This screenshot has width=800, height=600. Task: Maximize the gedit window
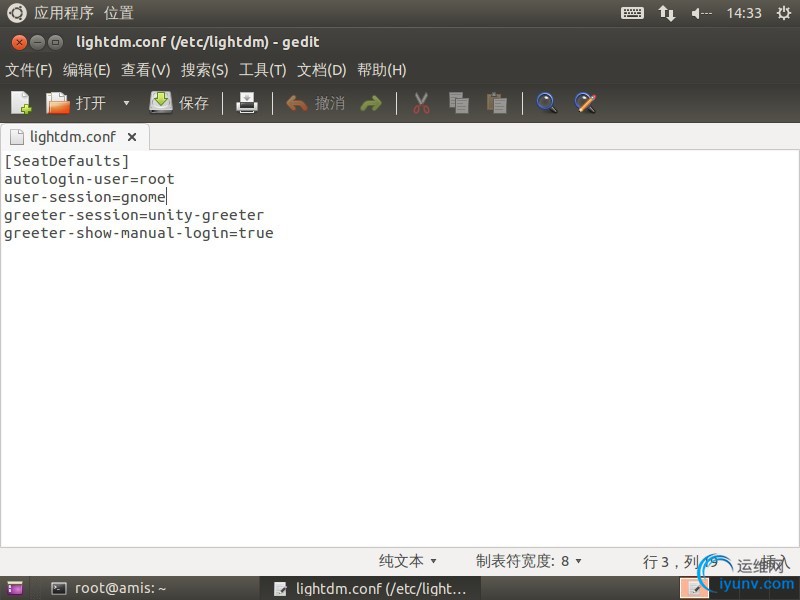55,42
